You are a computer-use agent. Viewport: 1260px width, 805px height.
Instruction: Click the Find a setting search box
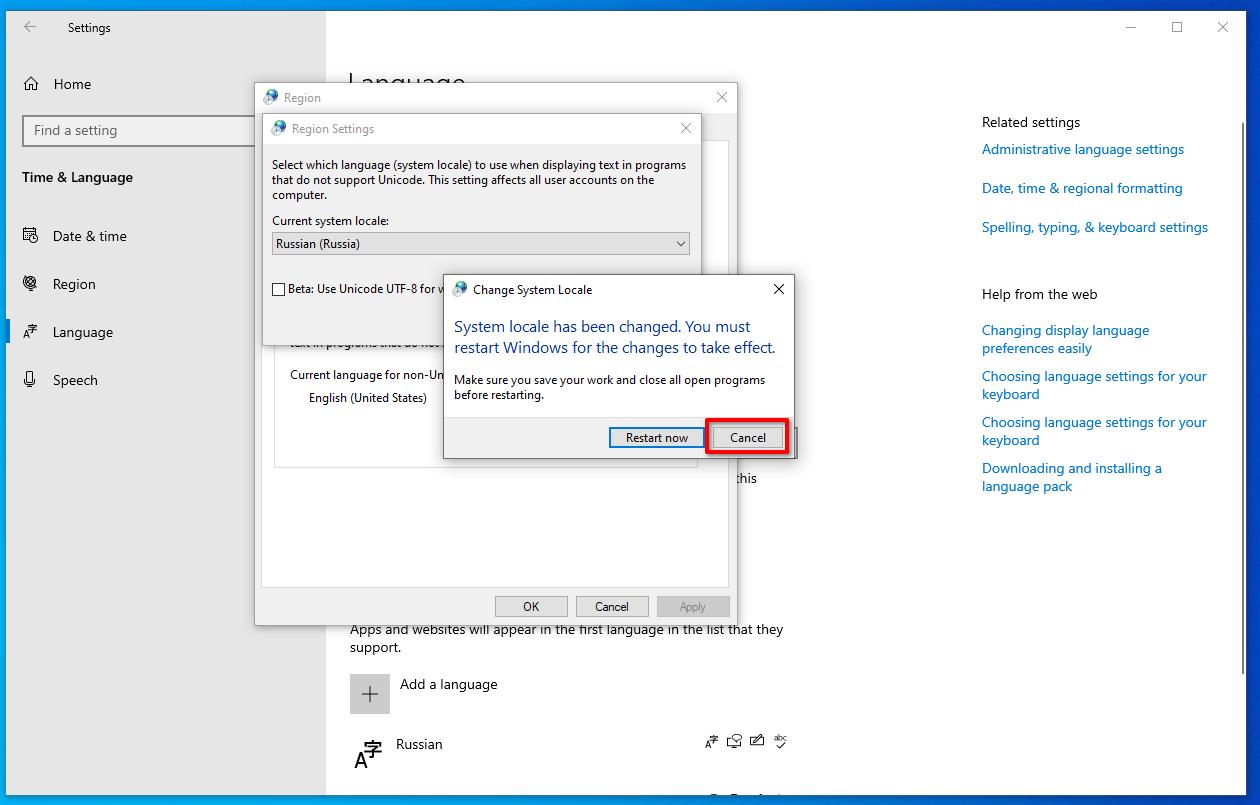[x=138, y=130]
